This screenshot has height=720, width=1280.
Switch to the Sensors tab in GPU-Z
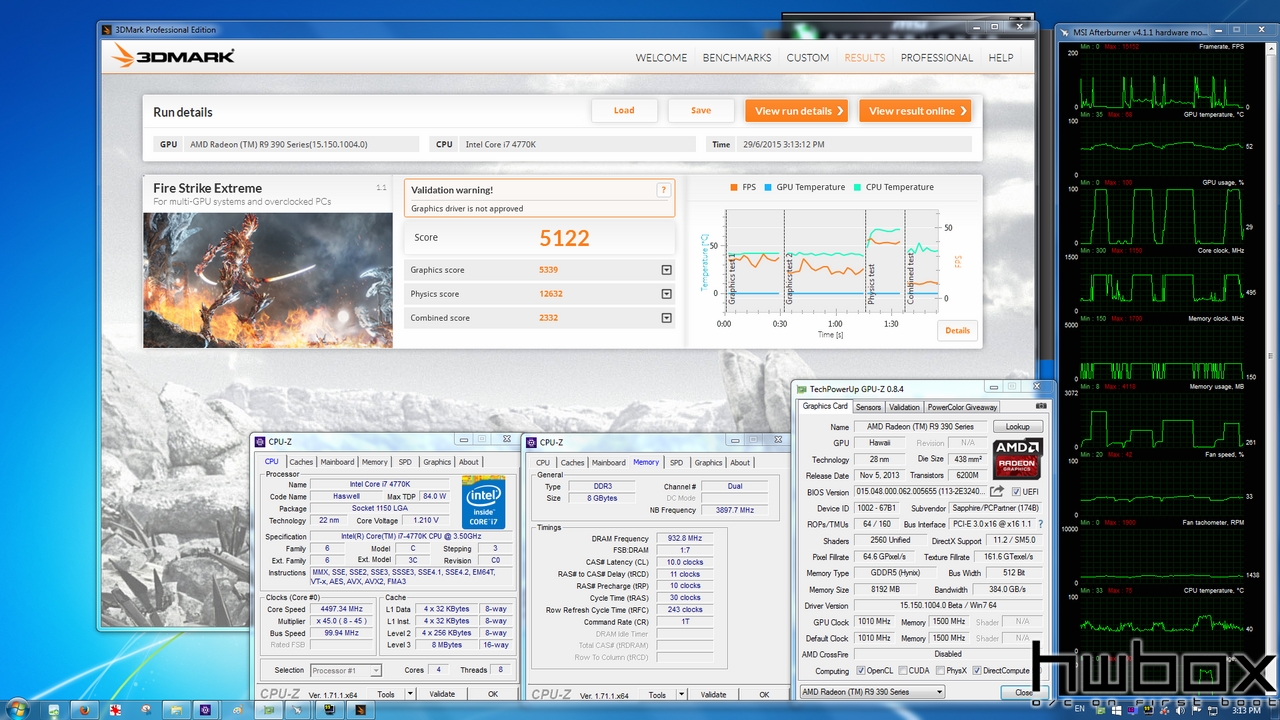tap(868, 407)
